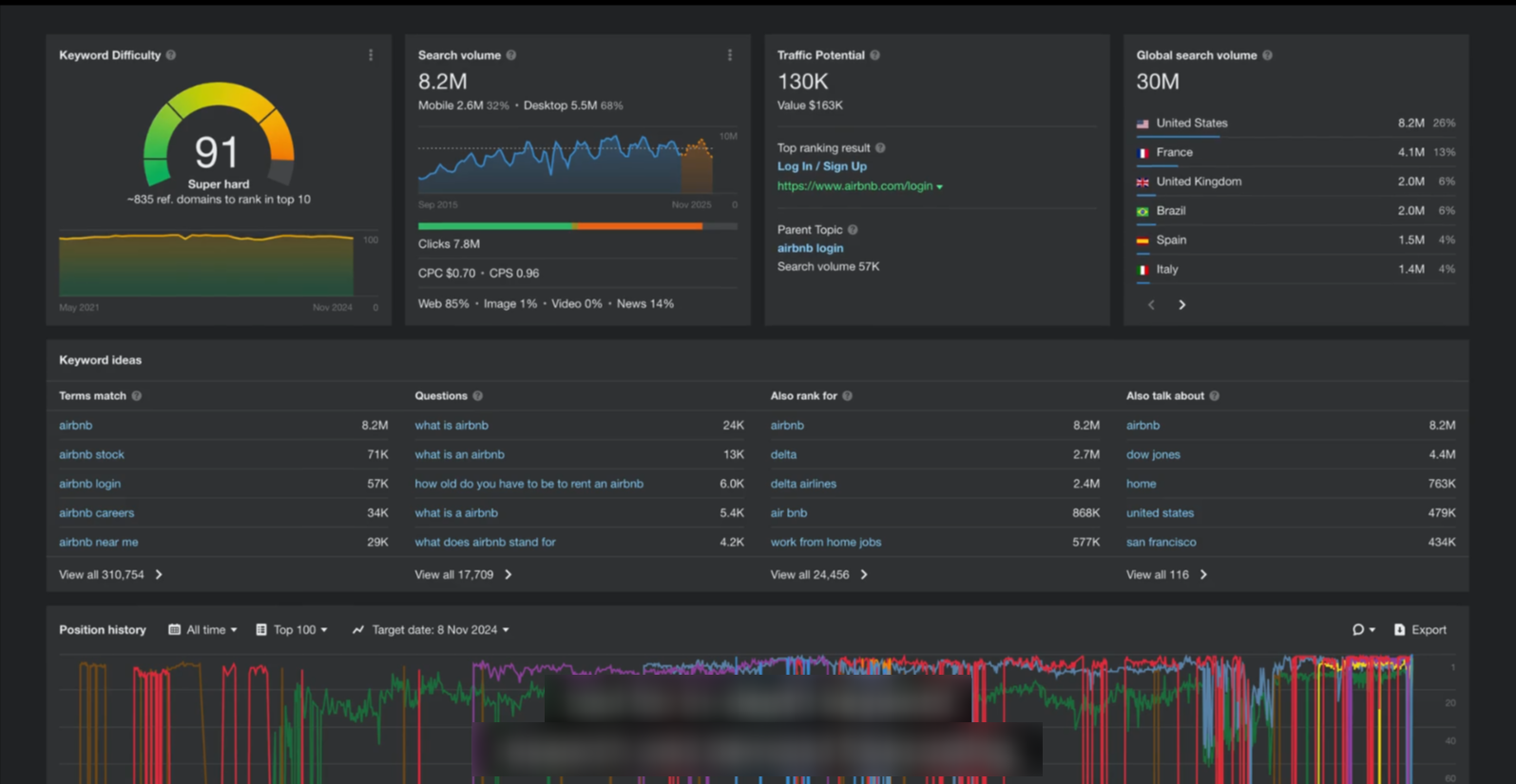Open Top ranking result help icon
The height and width of the screenshot is (784, 1516).
coord(880,148)
